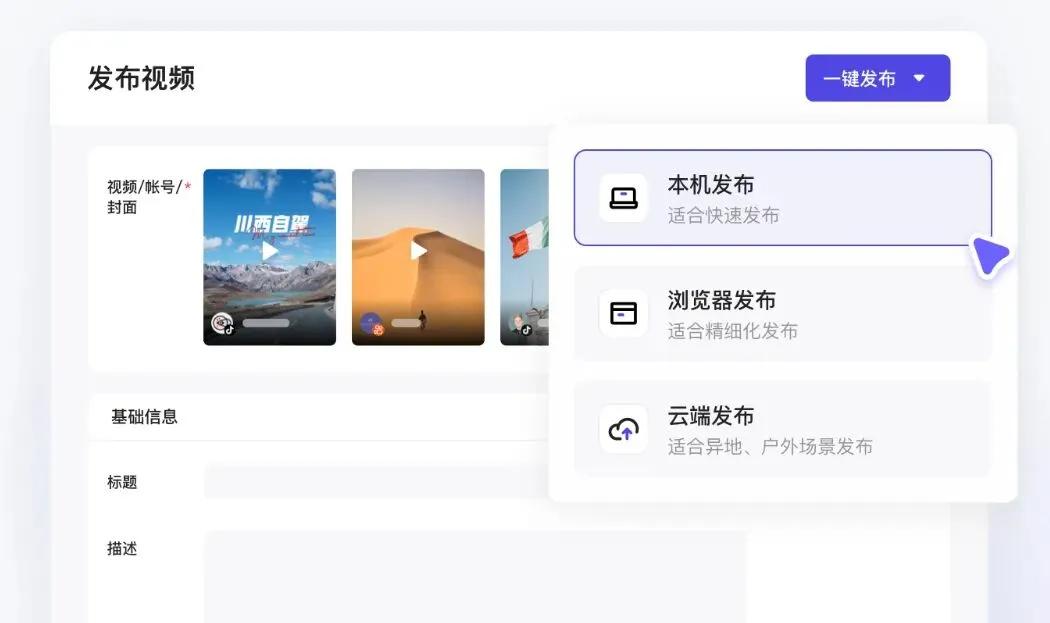
Task: Select 浏览器发布 option
Action: [x=782, y=314]
